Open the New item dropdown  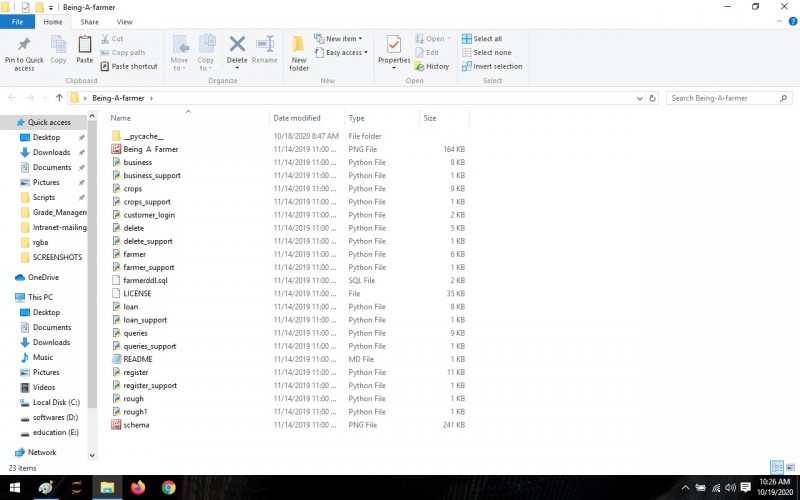point(338,39)
